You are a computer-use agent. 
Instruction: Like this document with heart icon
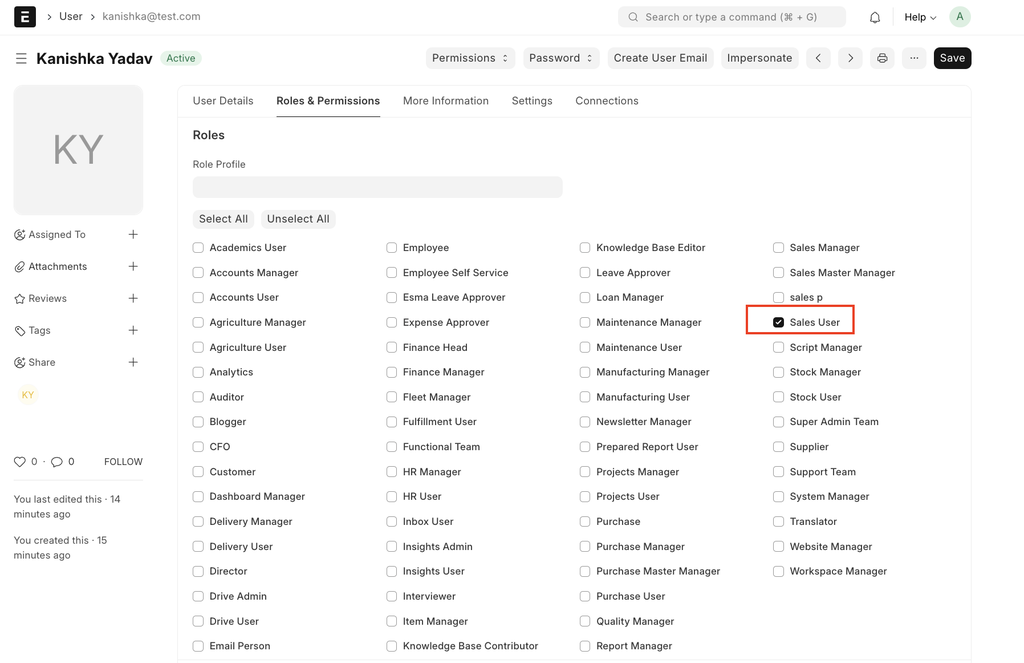pos(19,462)
